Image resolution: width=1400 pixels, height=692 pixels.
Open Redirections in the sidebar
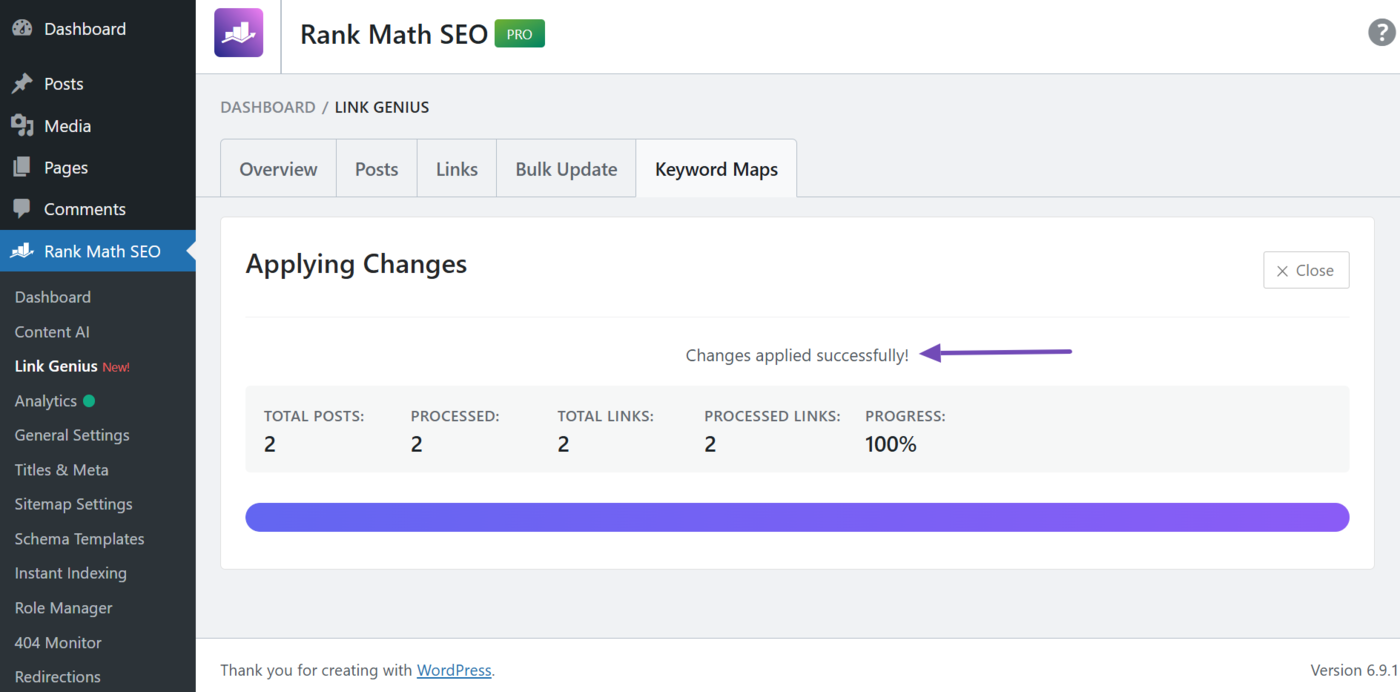point(58,677)
